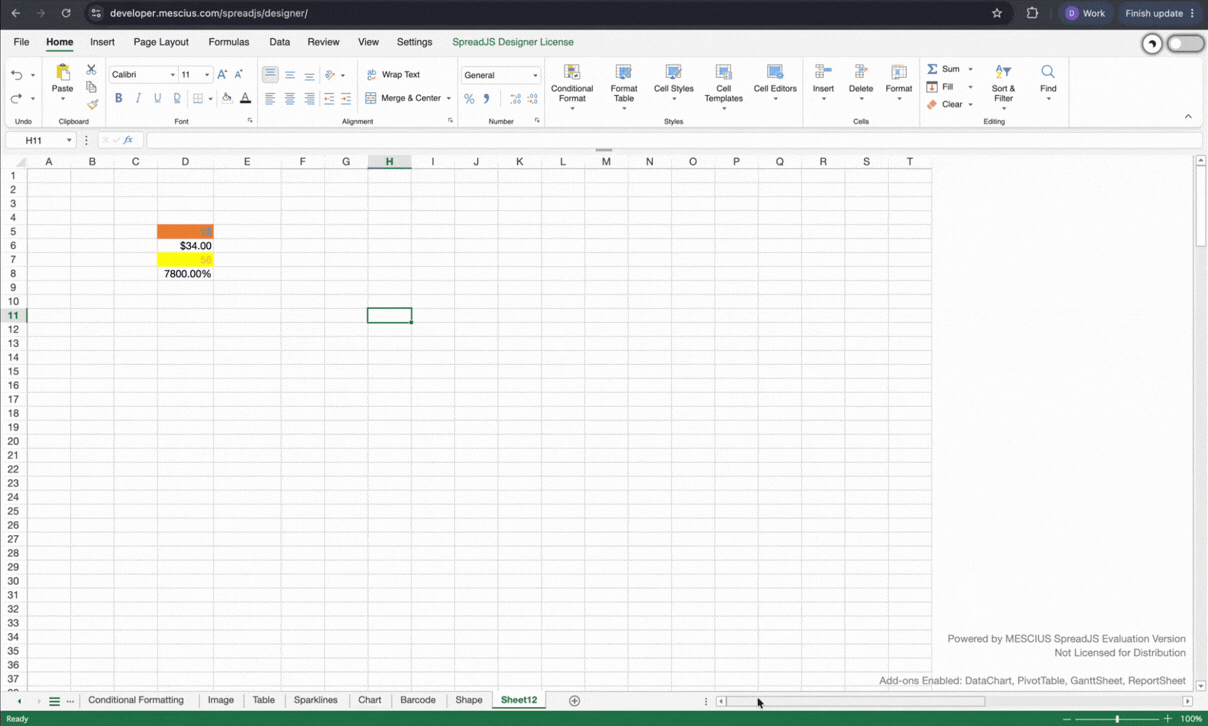This screenshot has width=1208, height=726.
Task: Toggle Italic formatting
Action: (x=138, y=98)
